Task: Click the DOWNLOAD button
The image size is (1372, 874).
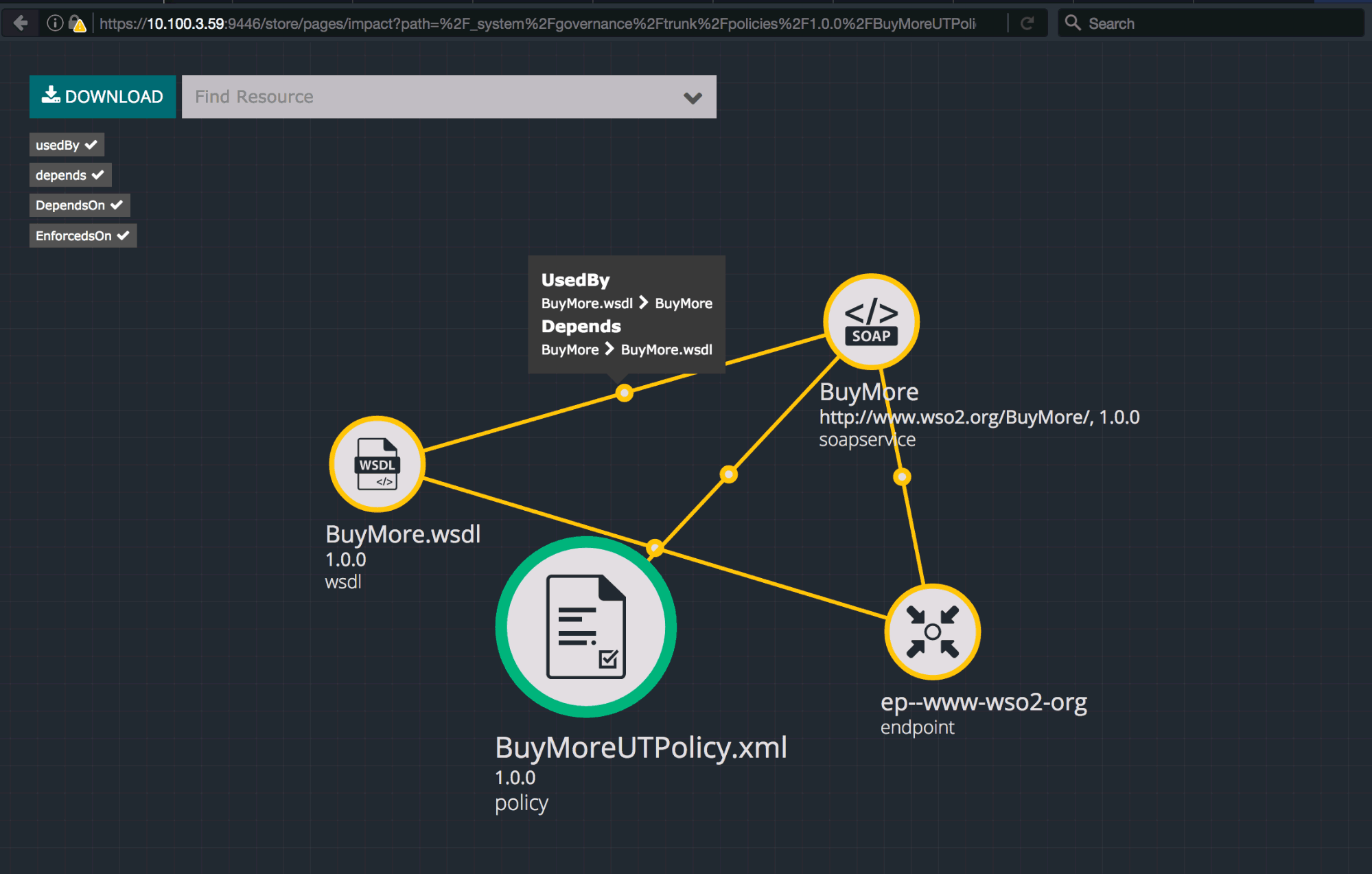Action: coord(102,97)
